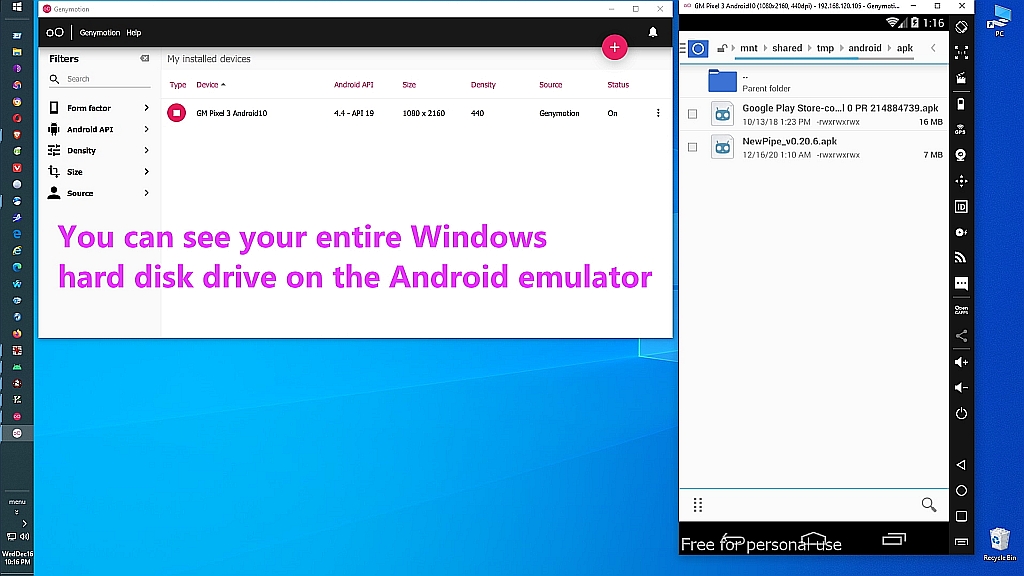Expand the Size filter
Screen dimensions: 1024x576
pos(99,172)
